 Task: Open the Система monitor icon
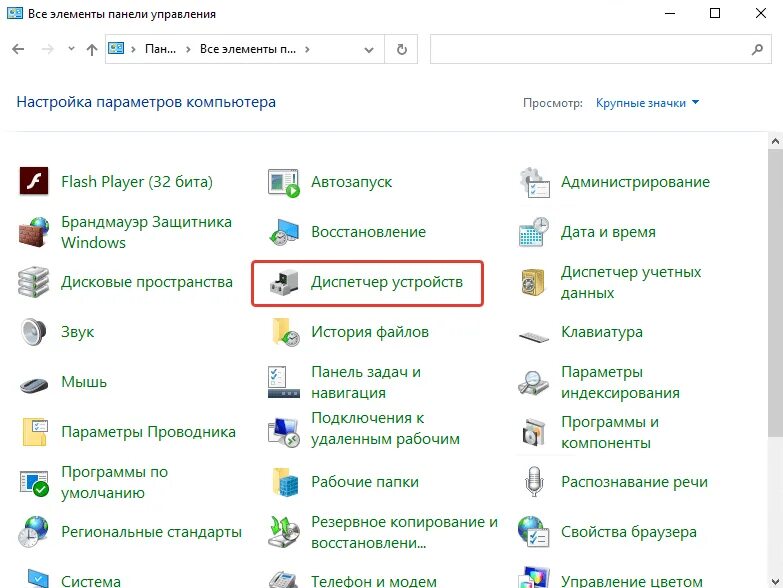coord(37,578)
